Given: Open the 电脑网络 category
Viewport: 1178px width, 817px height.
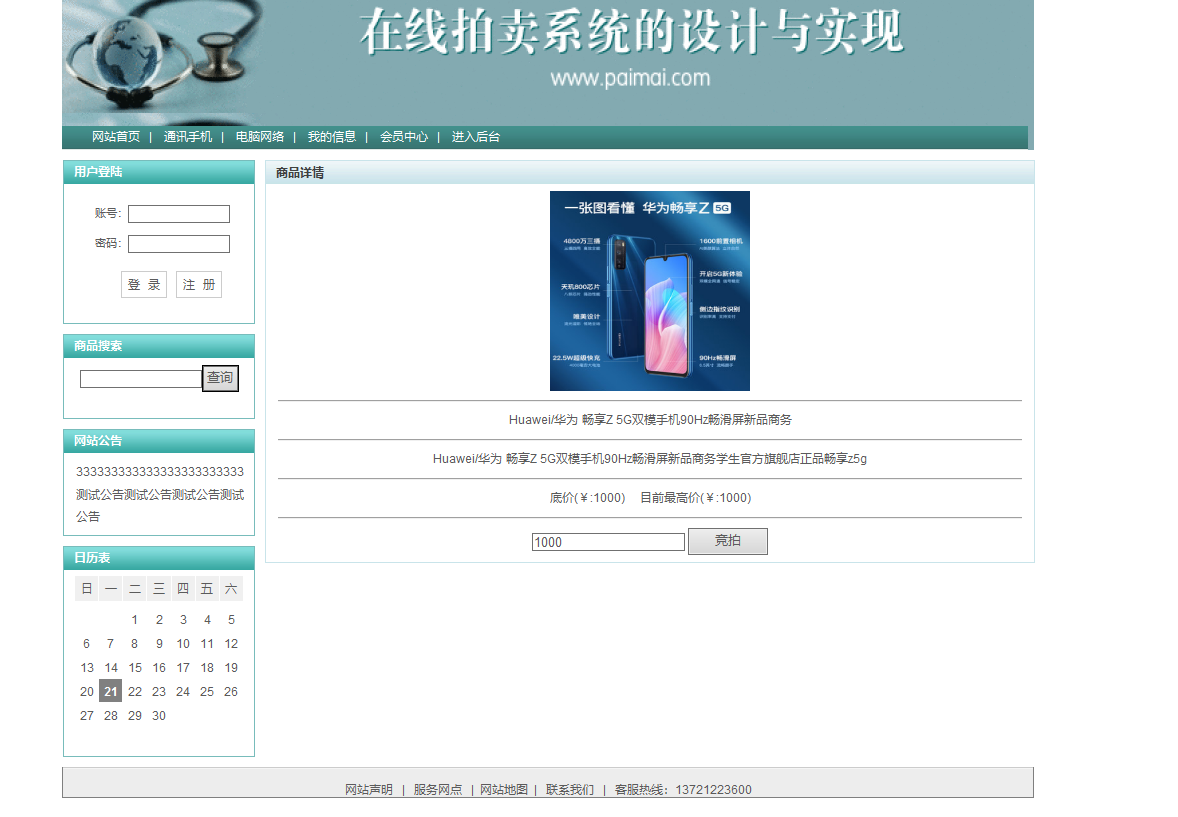Looking at the screenshot, I should (260, 137).
